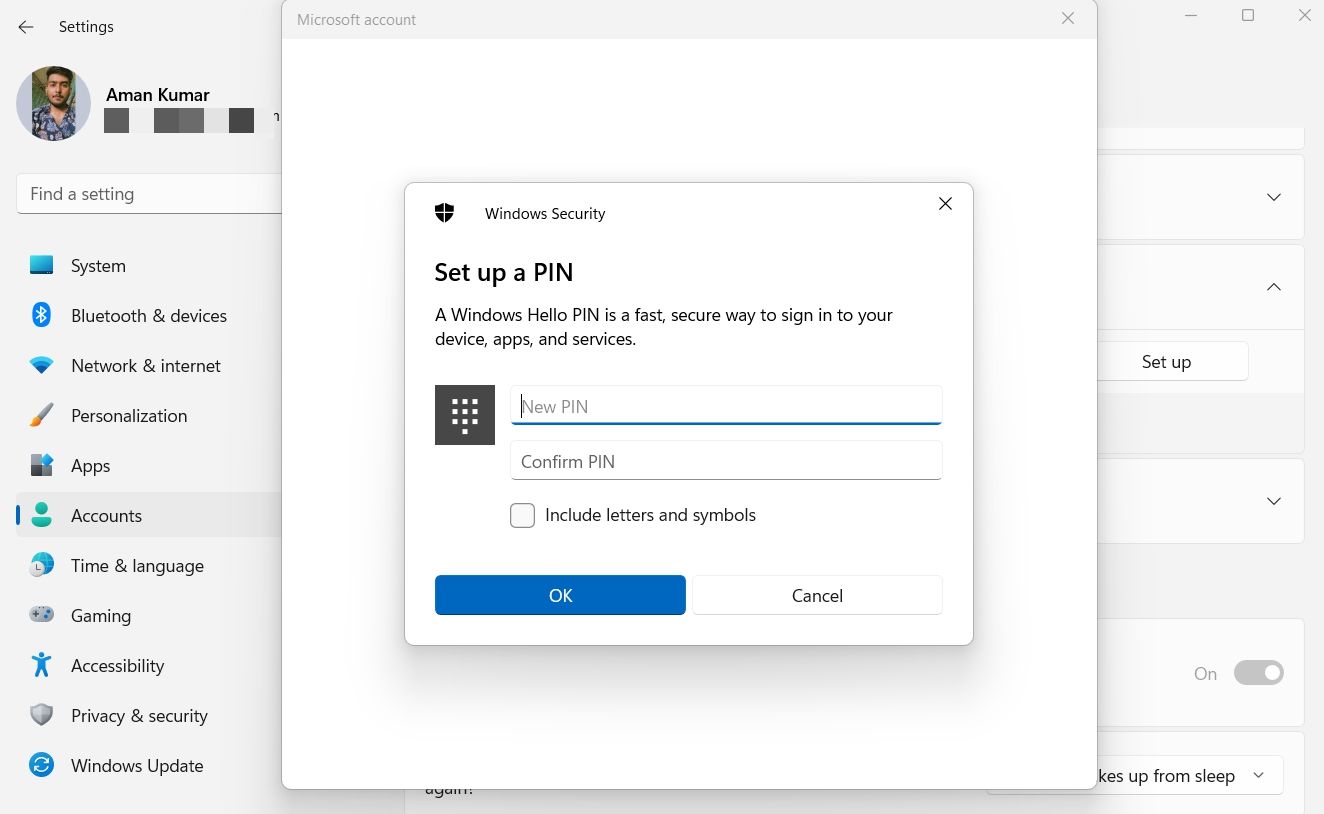Select Time & language in sidebar

137,566
